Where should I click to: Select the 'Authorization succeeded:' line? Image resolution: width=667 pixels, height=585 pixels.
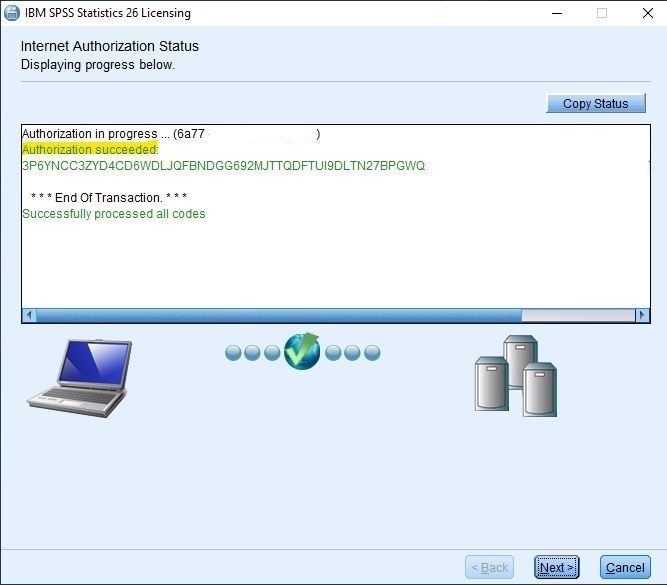point(90,150)
